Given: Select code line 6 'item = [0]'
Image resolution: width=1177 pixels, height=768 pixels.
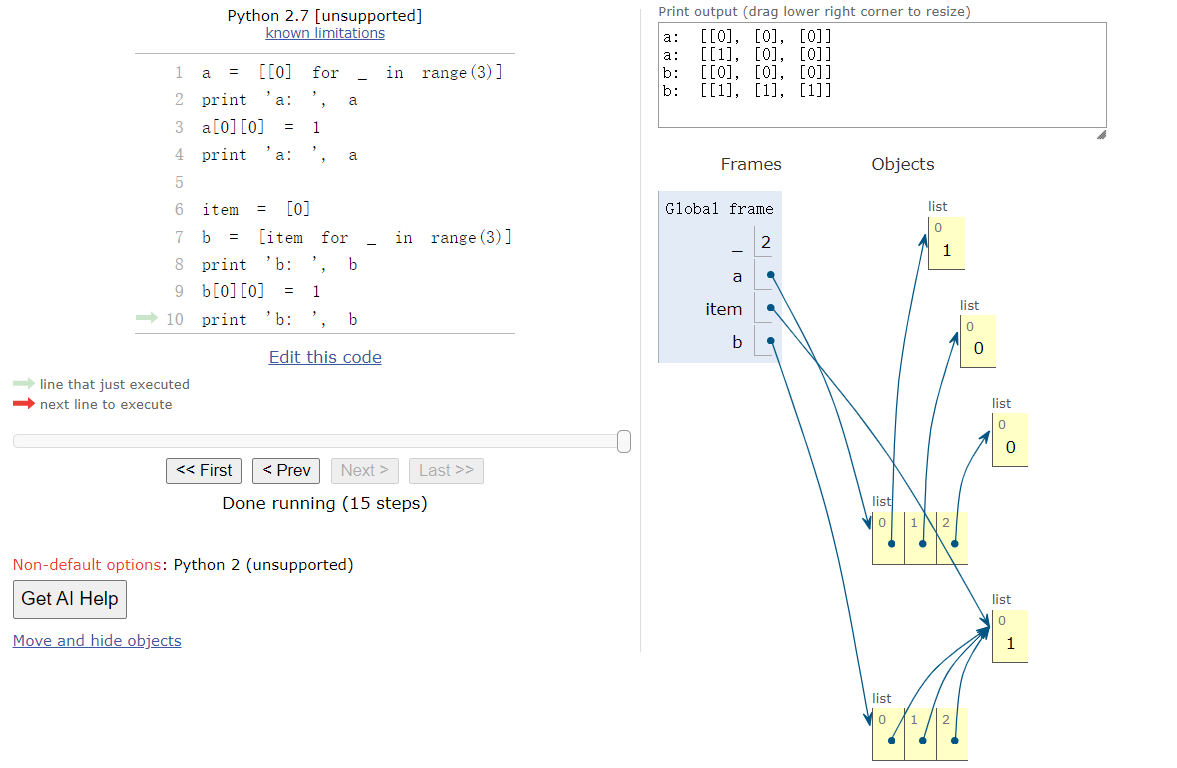Looking at the screenshot, I should click(x=256, y=209).
